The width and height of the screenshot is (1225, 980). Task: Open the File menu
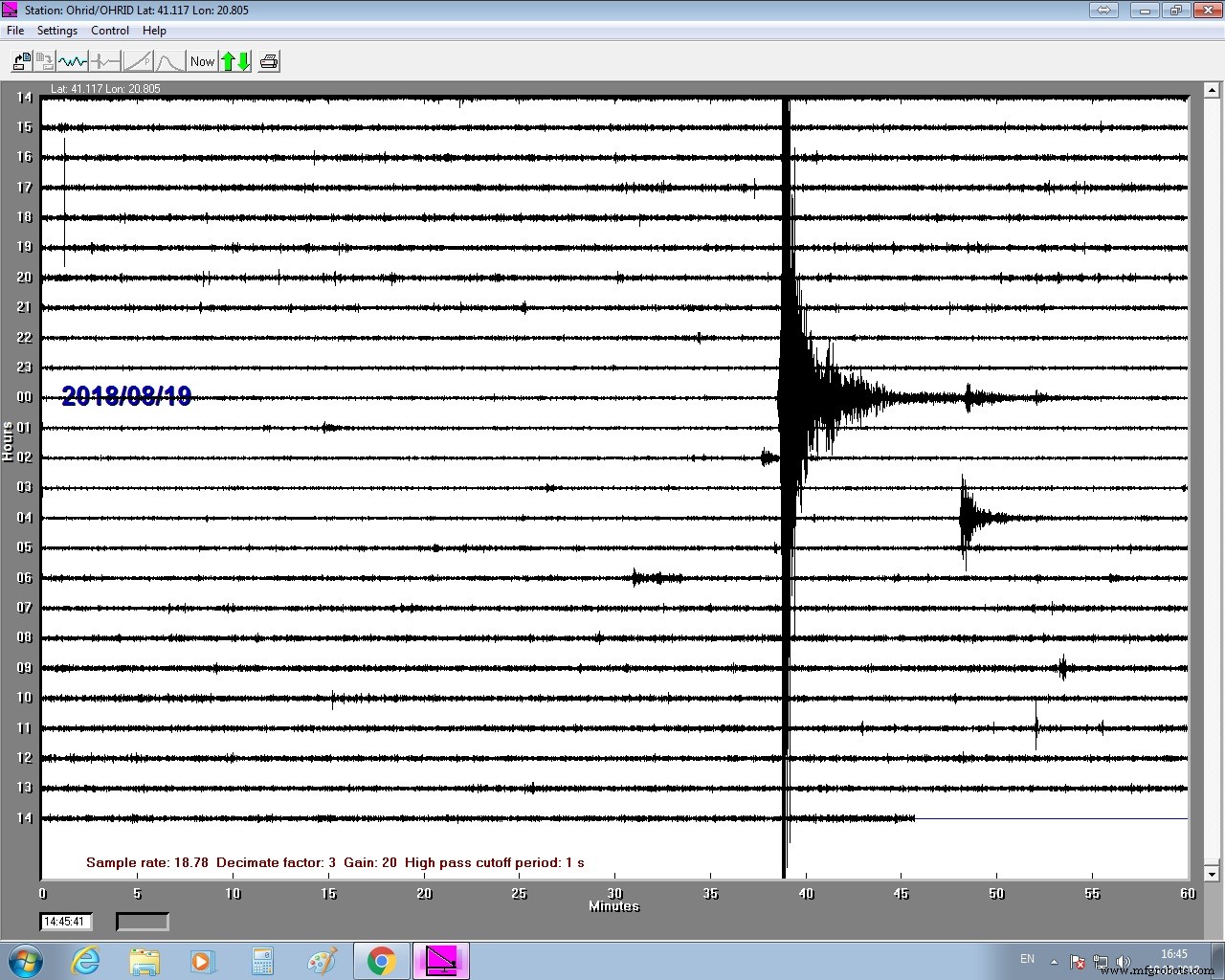14,30
